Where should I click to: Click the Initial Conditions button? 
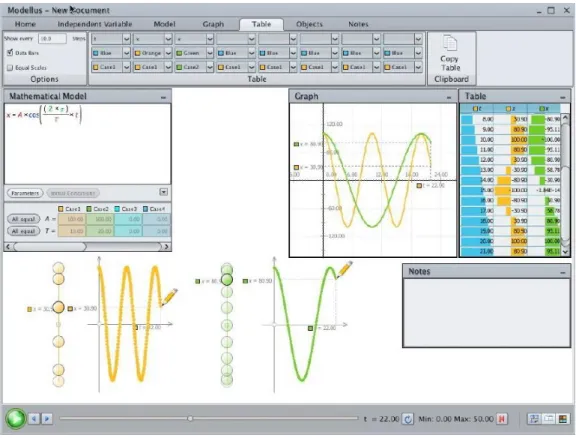tap(73, 193)
